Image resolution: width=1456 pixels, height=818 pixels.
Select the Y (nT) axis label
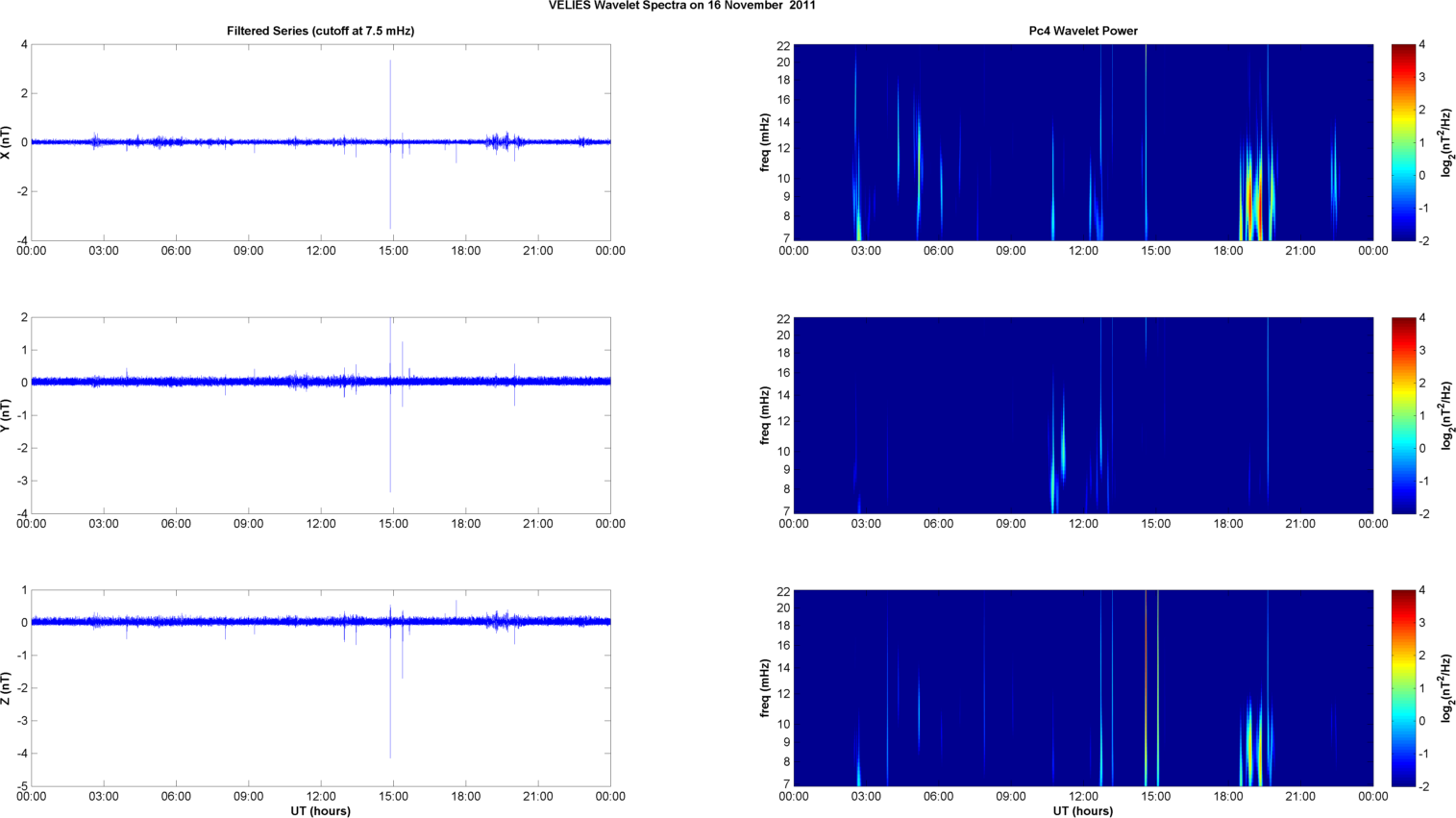click(7, 415)
